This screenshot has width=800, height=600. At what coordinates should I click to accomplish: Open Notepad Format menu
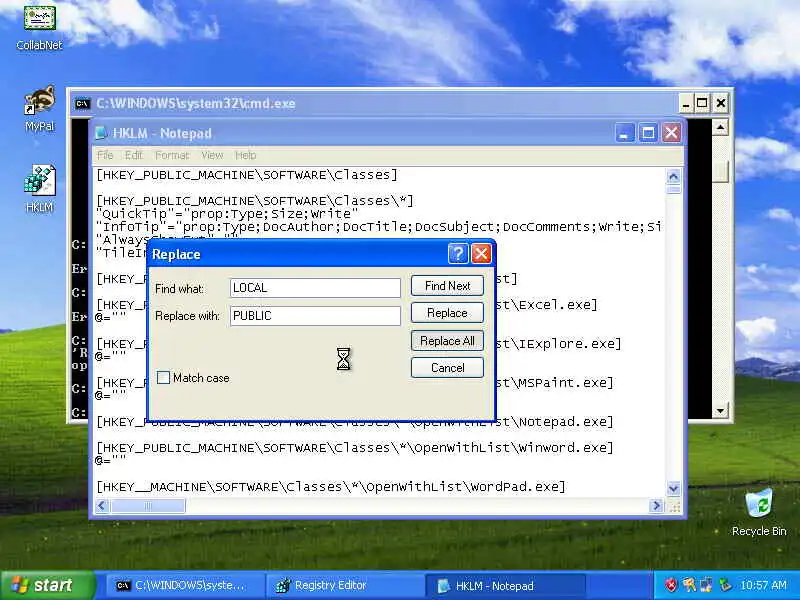172,155
